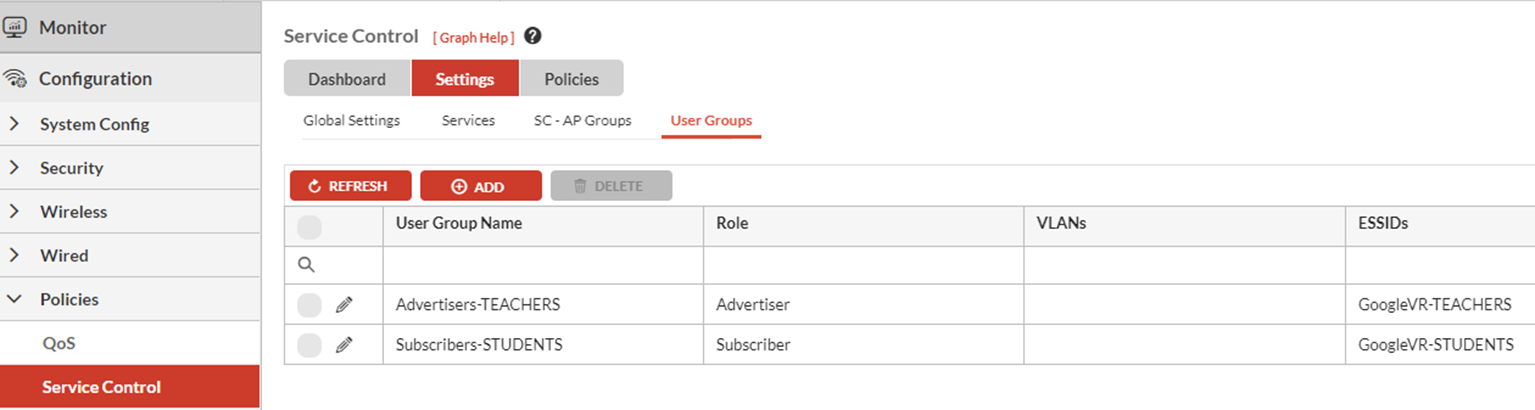Click the help question mark icon
The height and width of the screenshot is (410, 1535).
(x=533, y=36)
